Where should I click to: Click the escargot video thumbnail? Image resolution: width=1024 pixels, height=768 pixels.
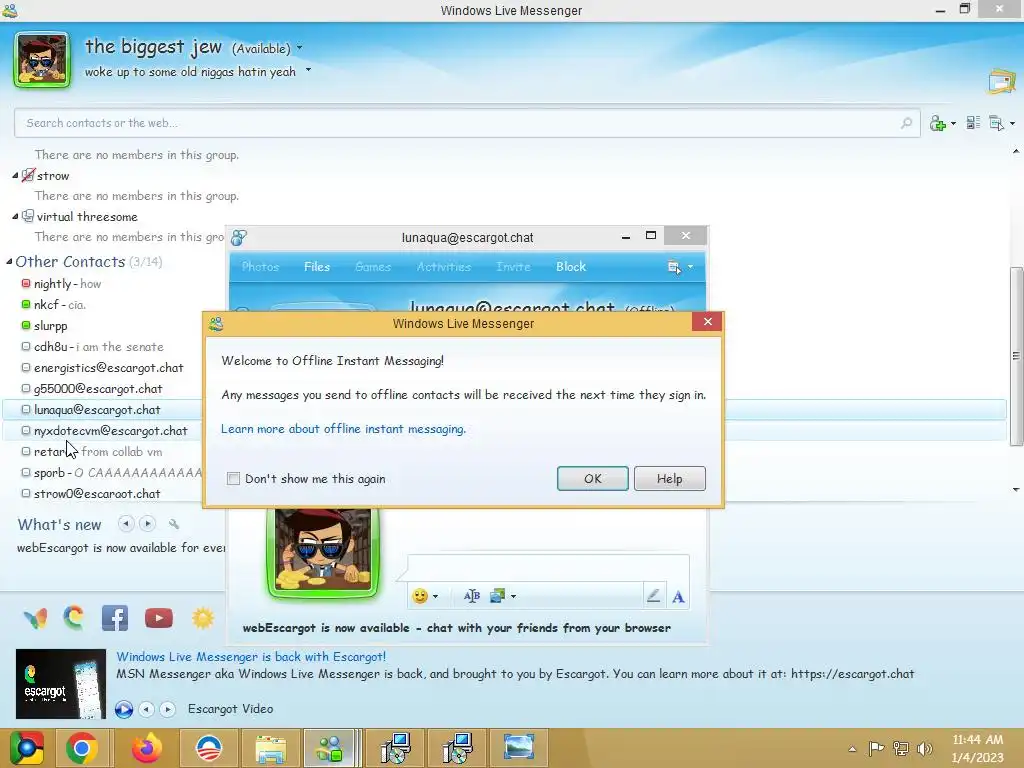pyautogui.click(x=61, y=684)
